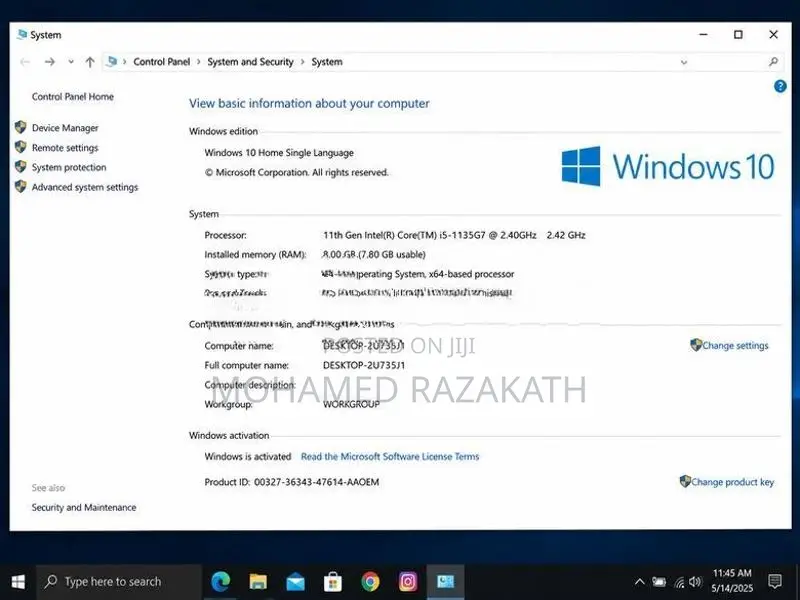
Task: Click the address bar computer icon
Action: pyautogui.click(x=111, y=62)
